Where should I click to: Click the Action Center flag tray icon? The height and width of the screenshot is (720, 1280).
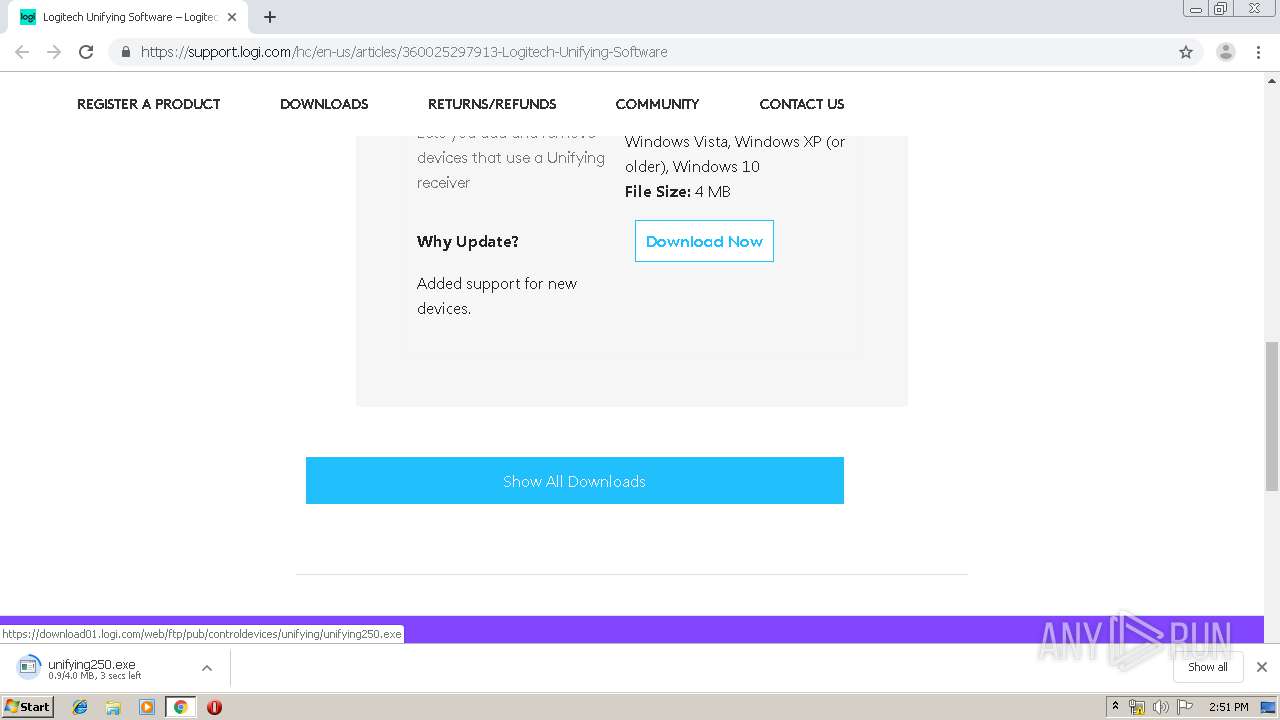(x=1185, y=707)
